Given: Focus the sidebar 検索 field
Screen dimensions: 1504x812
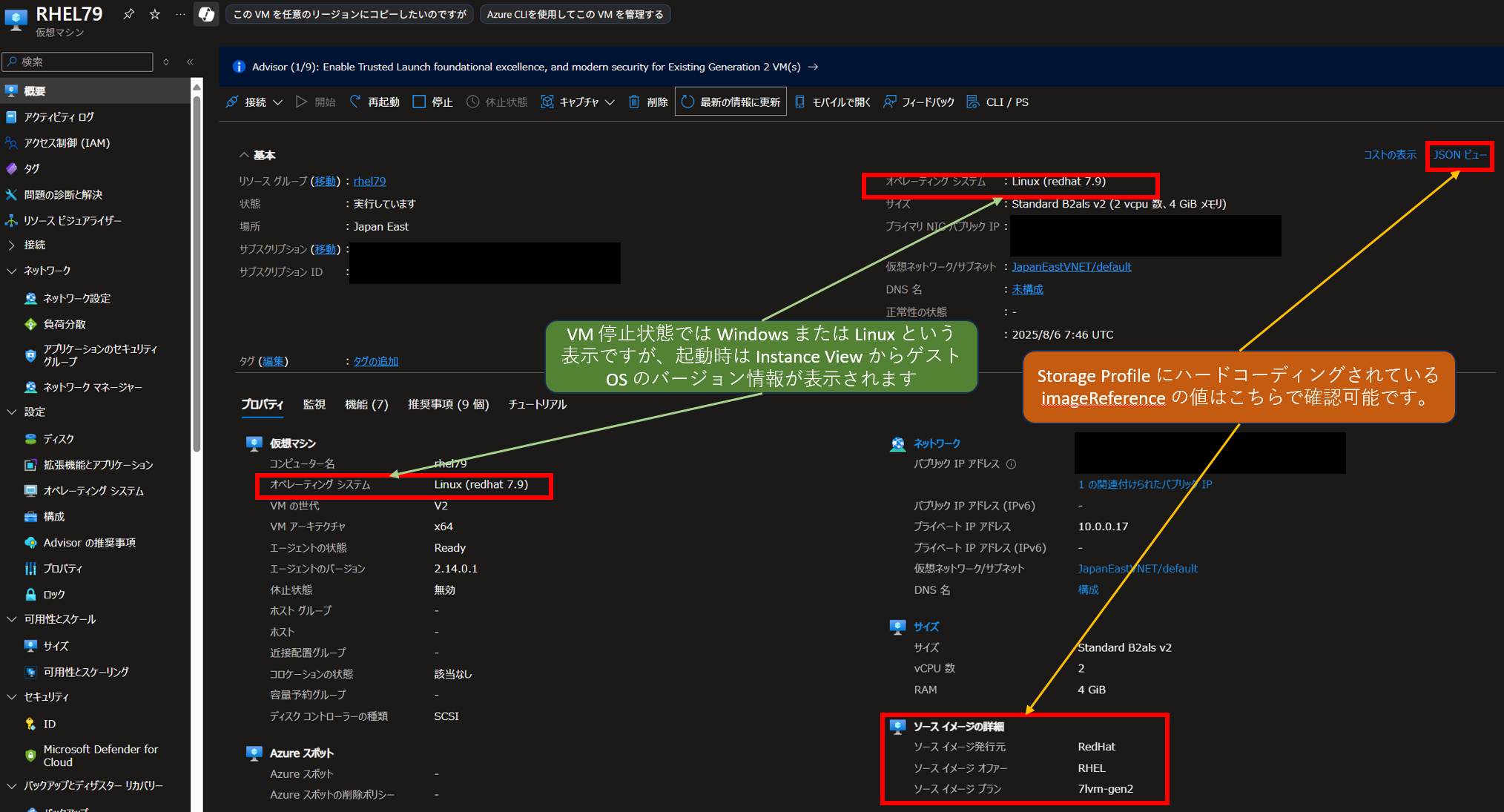Looking at the screenshot, I should (x=78, y=62).
